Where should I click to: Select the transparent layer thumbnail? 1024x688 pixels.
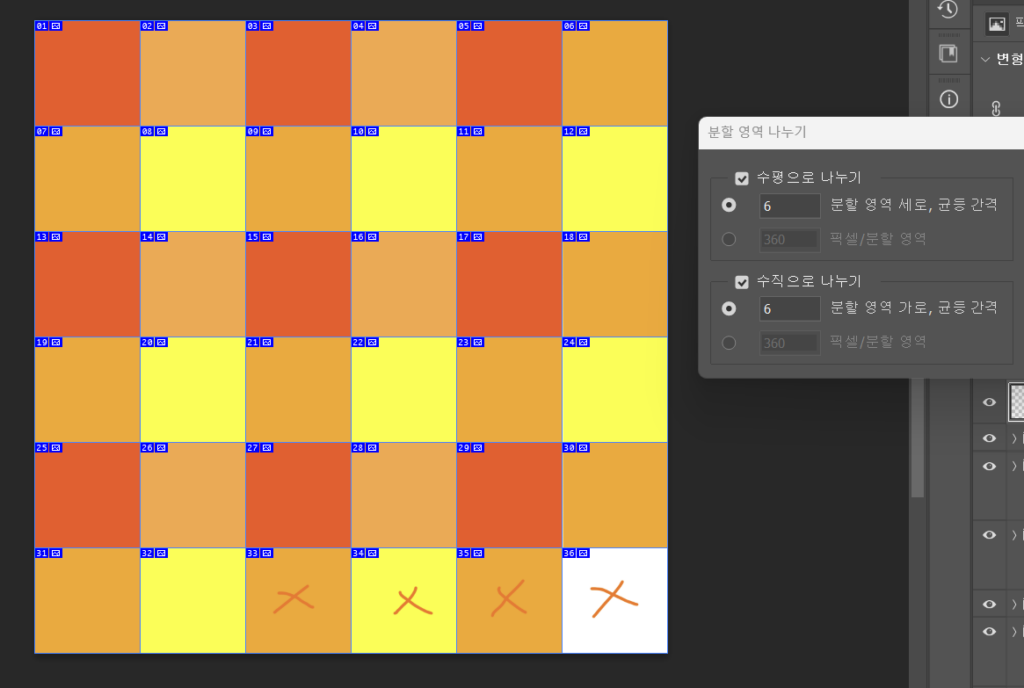click(1018, 402)
